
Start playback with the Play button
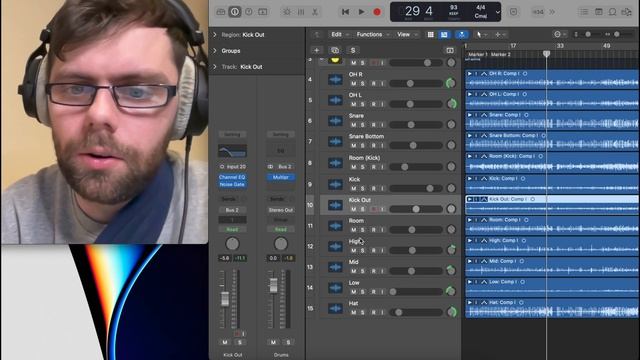361,12
